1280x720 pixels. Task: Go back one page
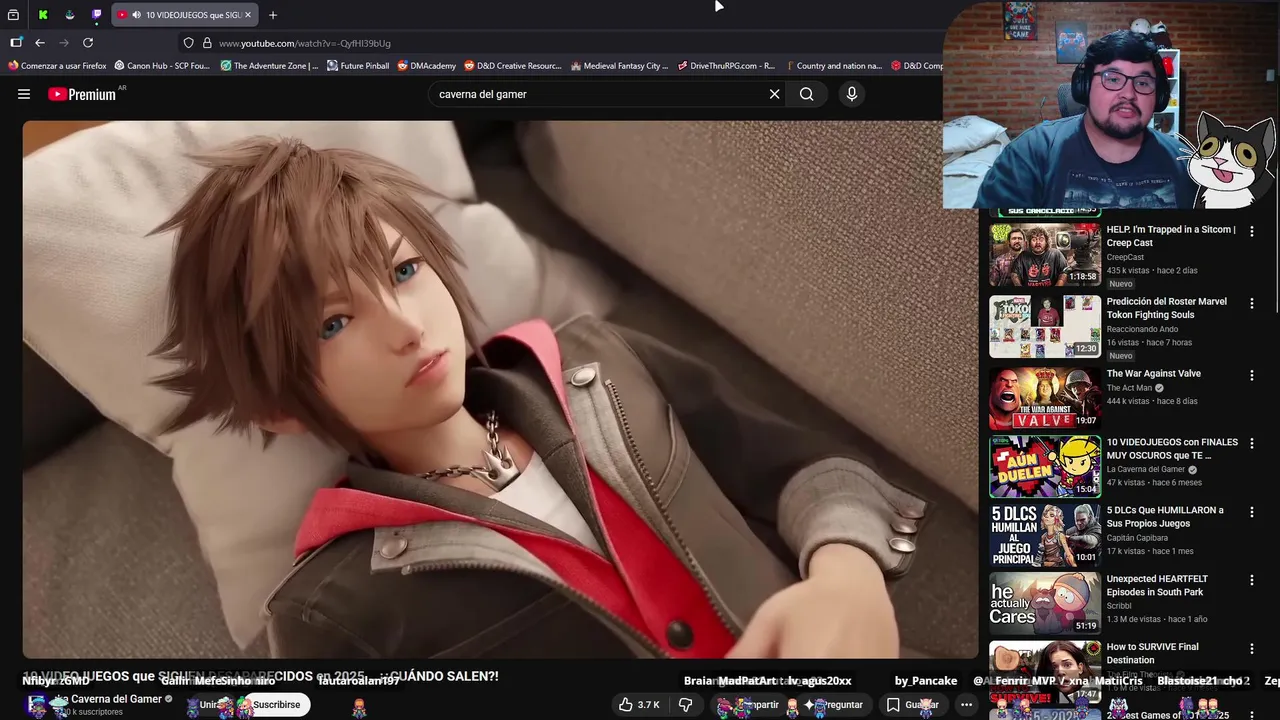[x=40, y=43]
